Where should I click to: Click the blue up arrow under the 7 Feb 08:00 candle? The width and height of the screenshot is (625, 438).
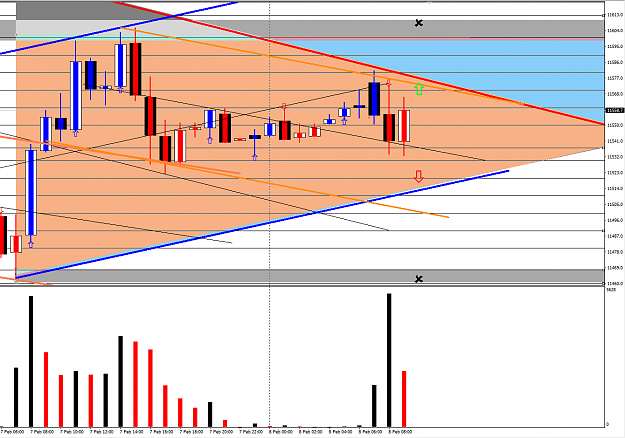31,244
